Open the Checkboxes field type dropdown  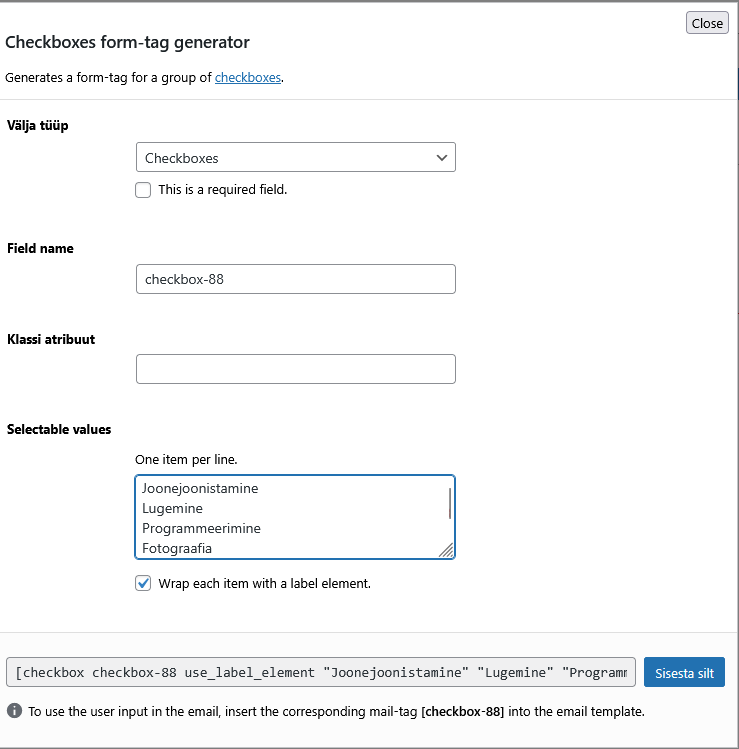pyautogui.click(x=295, y=158)
